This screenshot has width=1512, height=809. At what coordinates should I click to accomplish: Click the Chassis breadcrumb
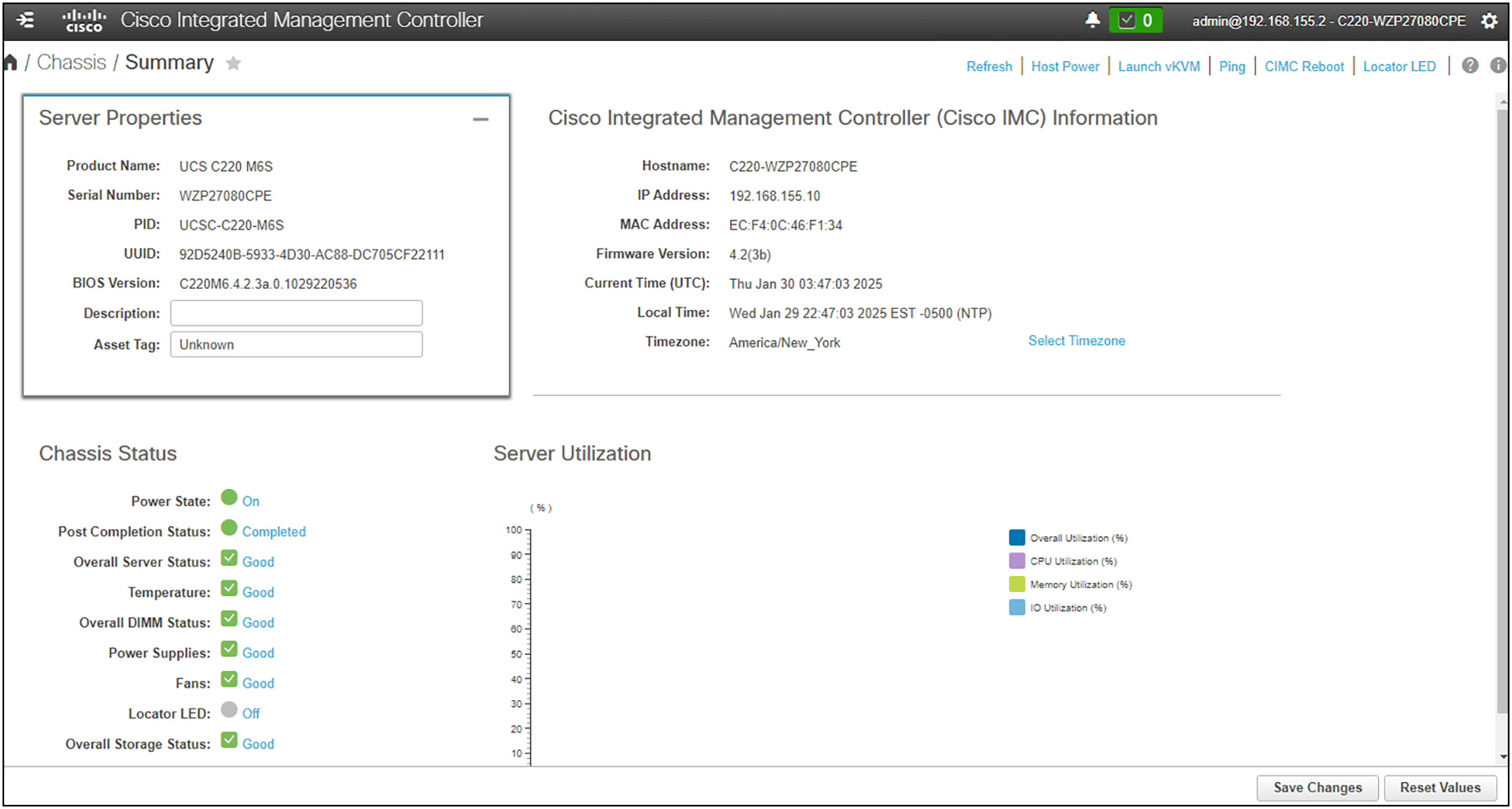71,63
